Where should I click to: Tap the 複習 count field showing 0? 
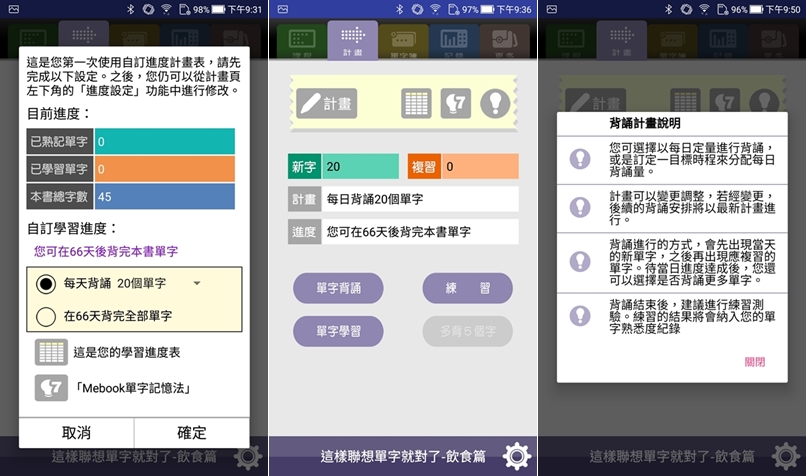point(480,167)
